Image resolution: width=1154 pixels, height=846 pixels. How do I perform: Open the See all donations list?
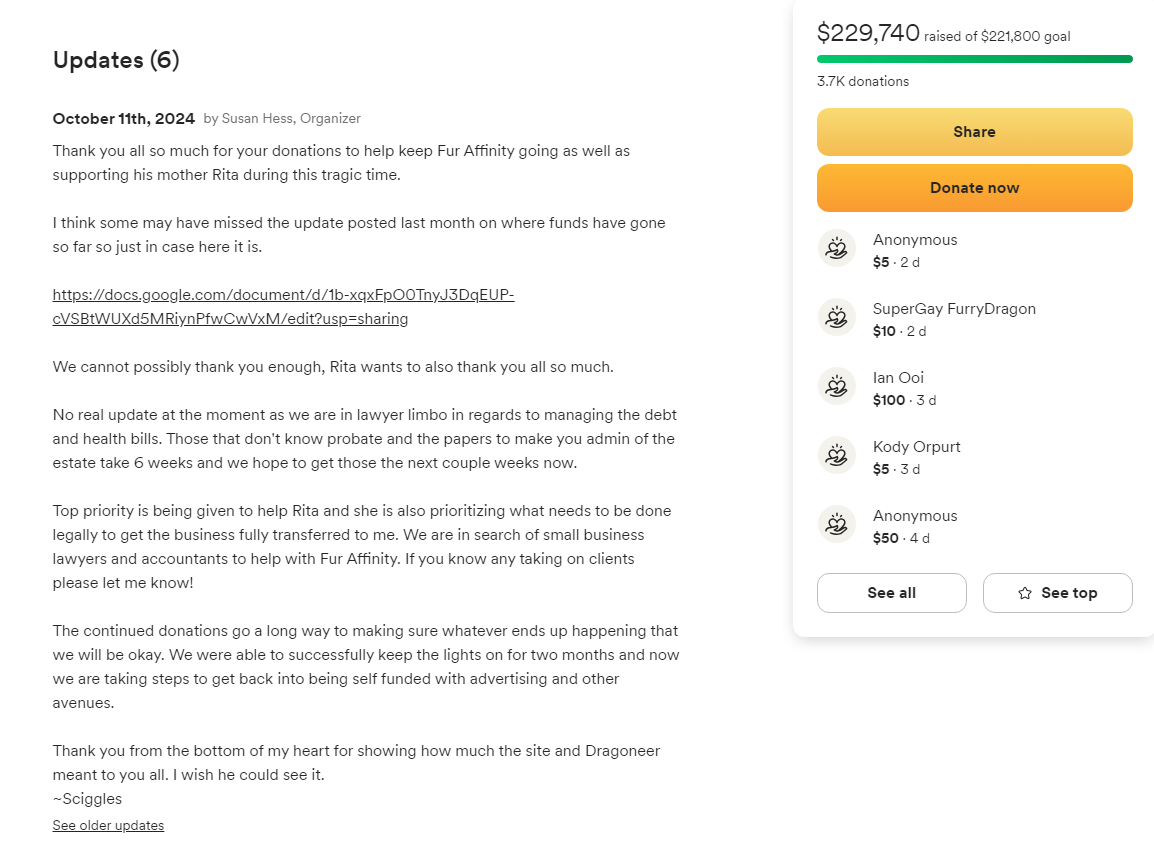point(891,593)
